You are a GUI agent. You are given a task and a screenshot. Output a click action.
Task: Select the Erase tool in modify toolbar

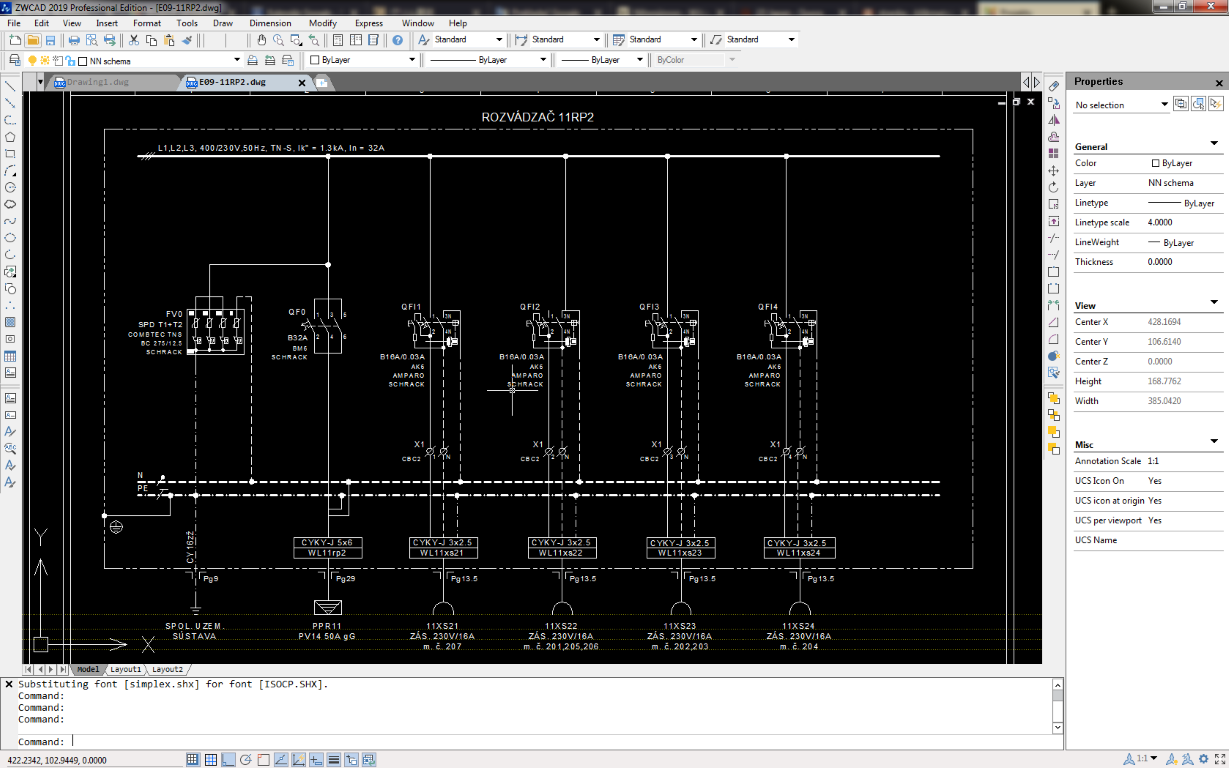tap(1054, 86)
